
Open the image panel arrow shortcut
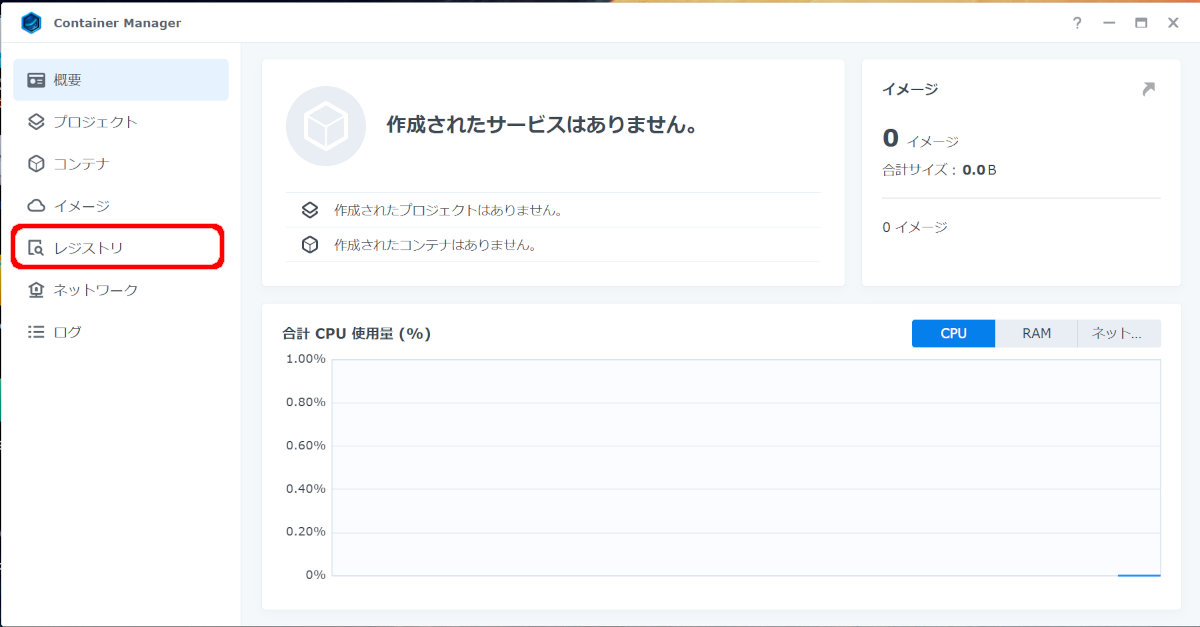coord(1148,89)
